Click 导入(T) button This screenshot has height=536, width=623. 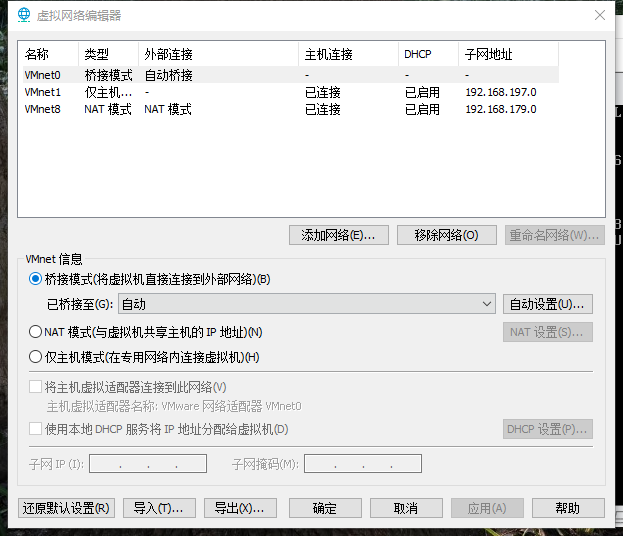159,508
